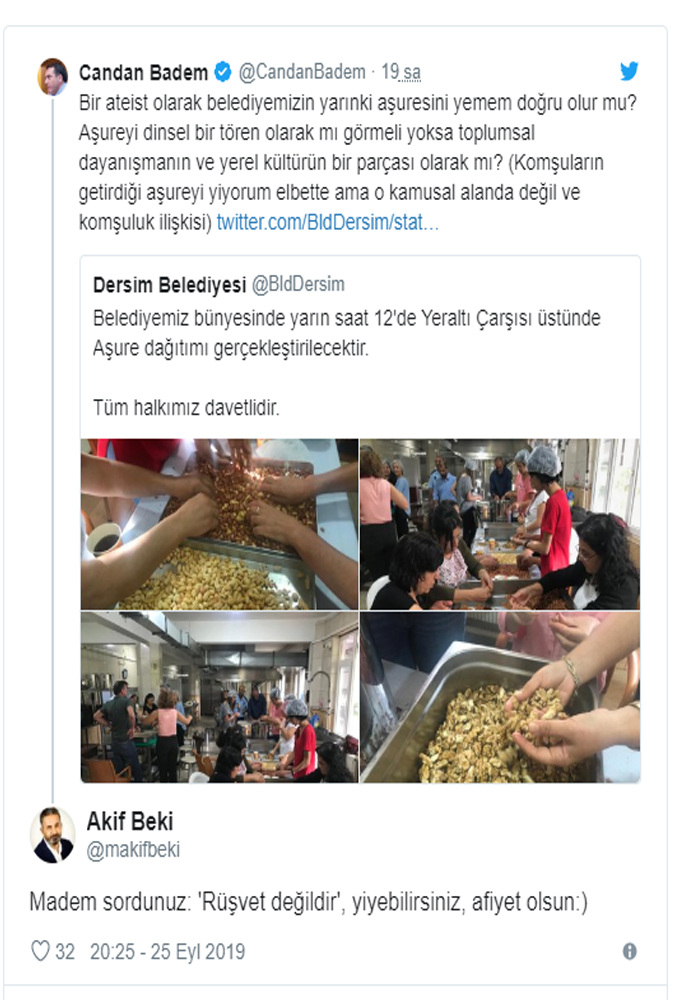View the photo of women in hairnets at table
Screen dimensions: 700x1000
(500, 524)
